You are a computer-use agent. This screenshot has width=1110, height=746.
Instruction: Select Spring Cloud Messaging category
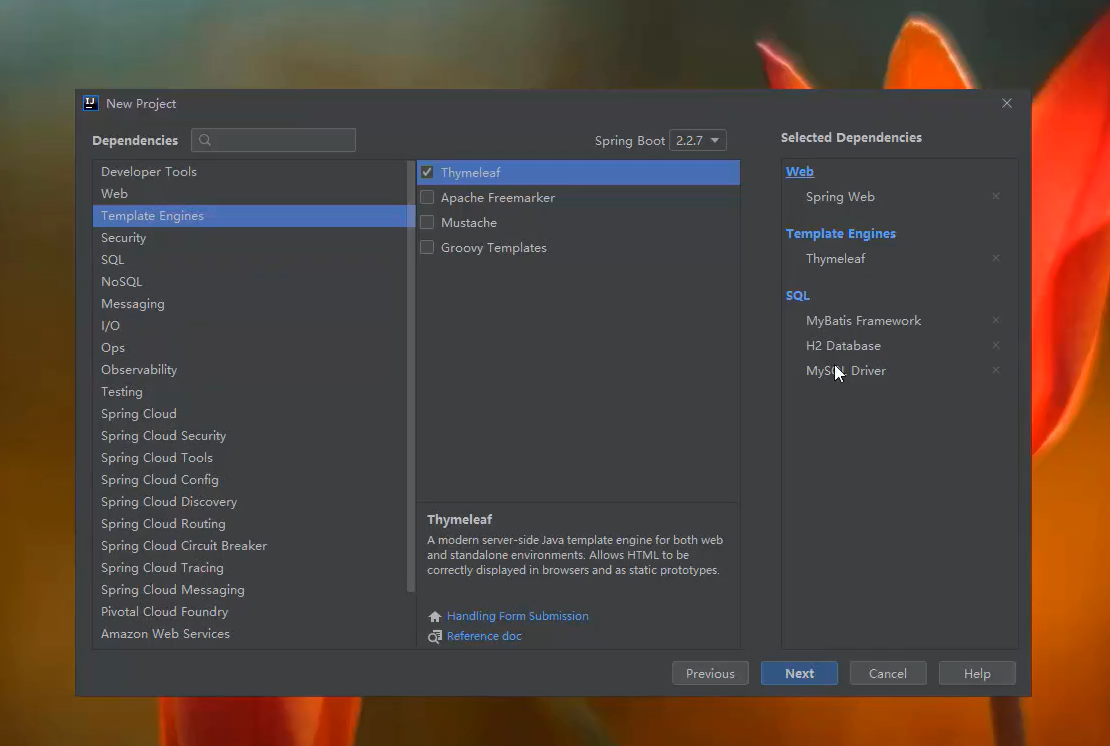click(x=251, y=590)
